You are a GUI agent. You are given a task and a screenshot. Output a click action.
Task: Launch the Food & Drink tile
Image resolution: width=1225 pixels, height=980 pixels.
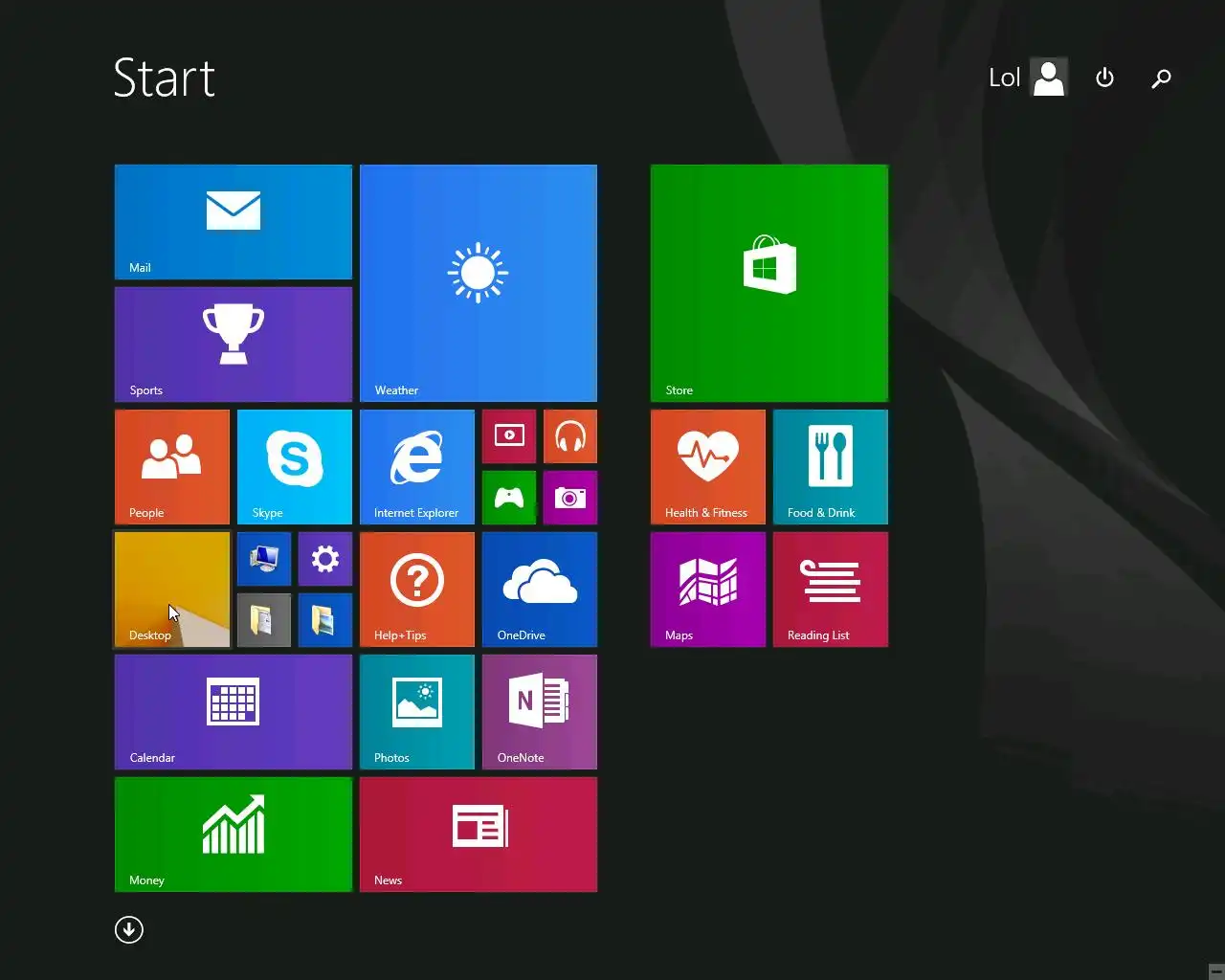pos(831,467)
